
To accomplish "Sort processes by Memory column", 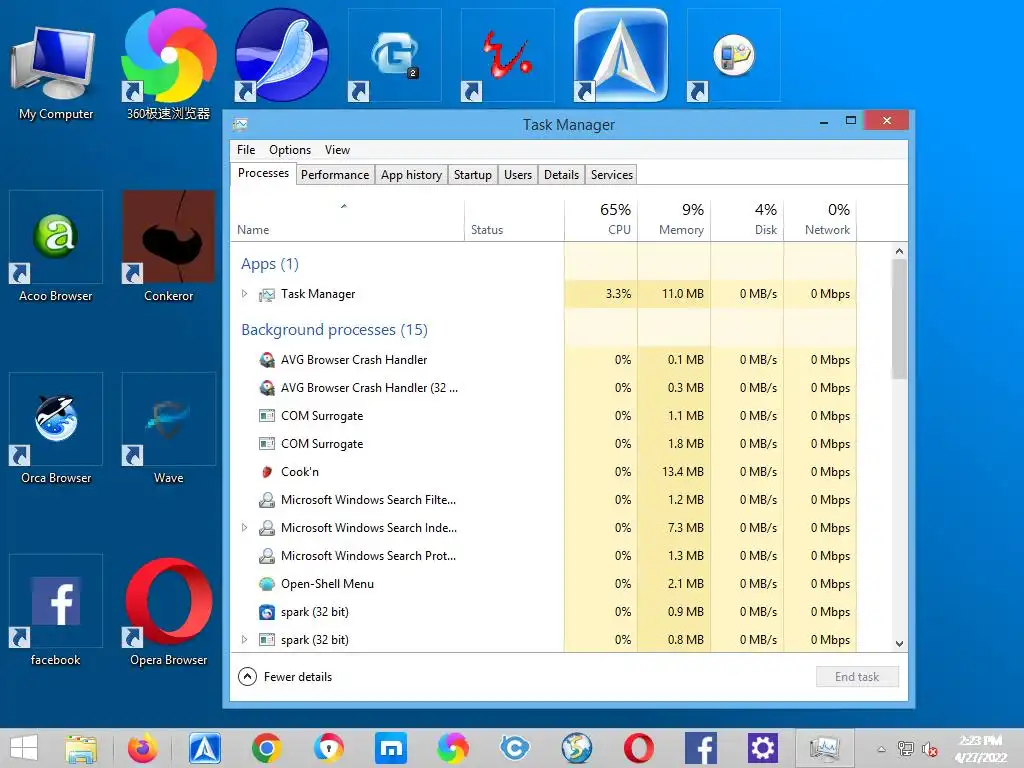I will click(674, 220).
